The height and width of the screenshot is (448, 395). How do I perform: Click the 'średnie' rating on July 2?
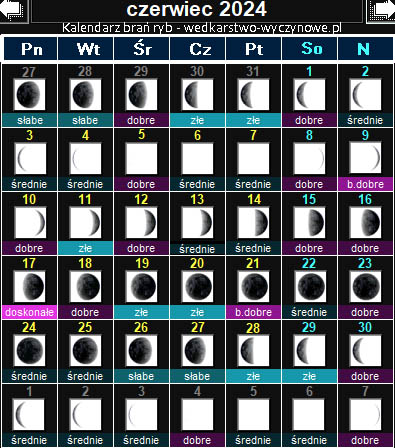85,440
